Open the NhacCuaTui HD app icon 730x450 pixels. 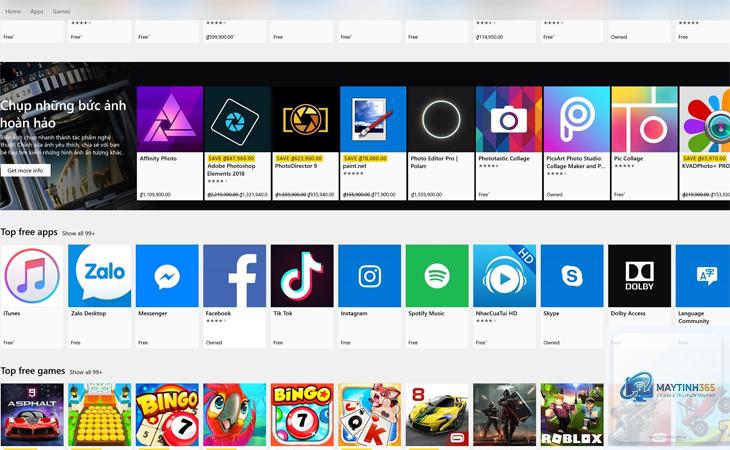[505, 276]
